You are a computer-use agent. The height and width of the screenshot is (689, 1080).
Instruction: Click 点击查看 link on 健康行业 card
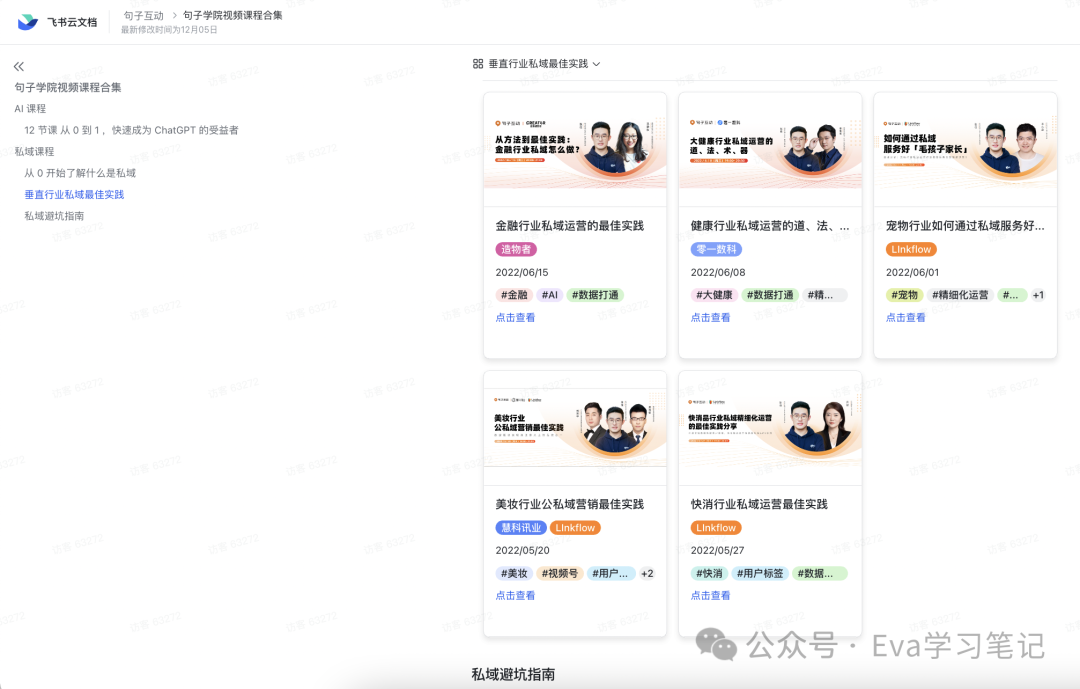coord(710,317)
